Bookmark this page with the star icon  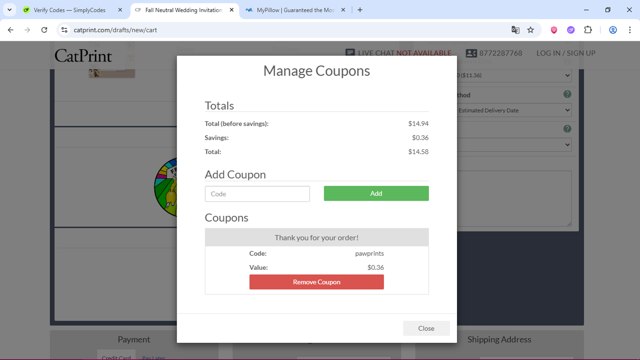(530, 30)
